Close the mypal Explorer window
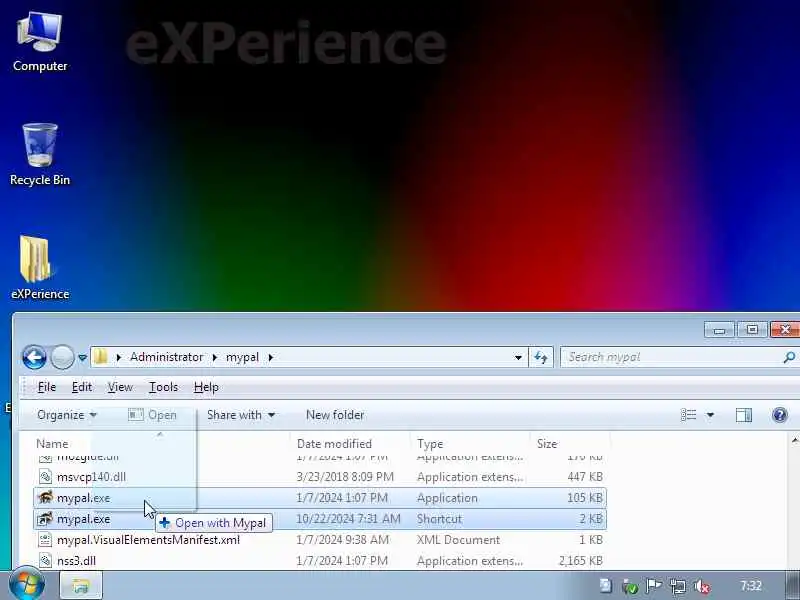The width and height of the screenshot is (800, 600). 785,330
